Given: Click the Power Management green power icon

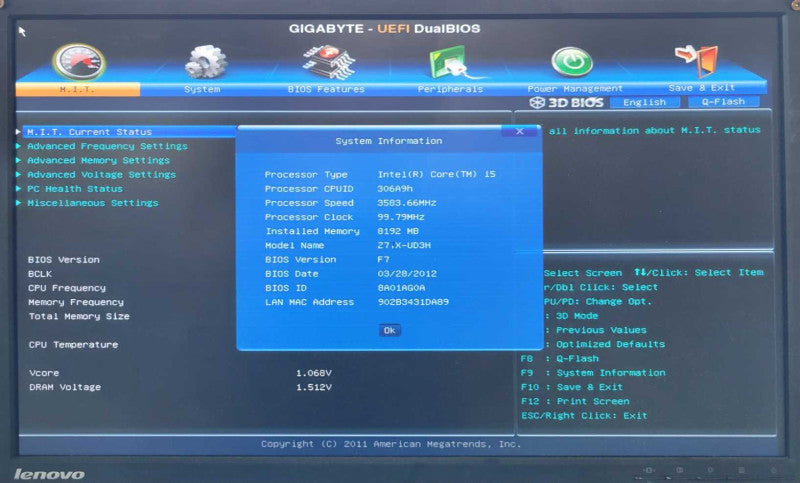Looking at the screenshot, I should click(x=572, y=62).
